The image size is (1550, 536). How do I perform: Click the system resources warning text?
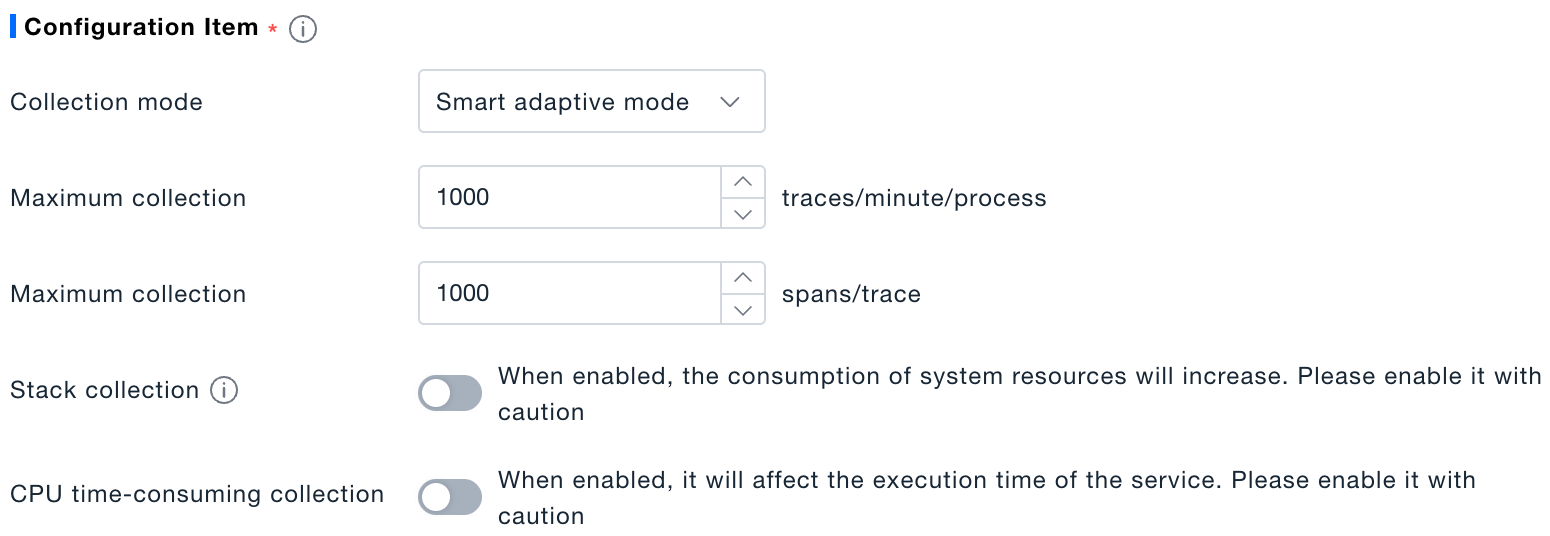point(1020,394)
